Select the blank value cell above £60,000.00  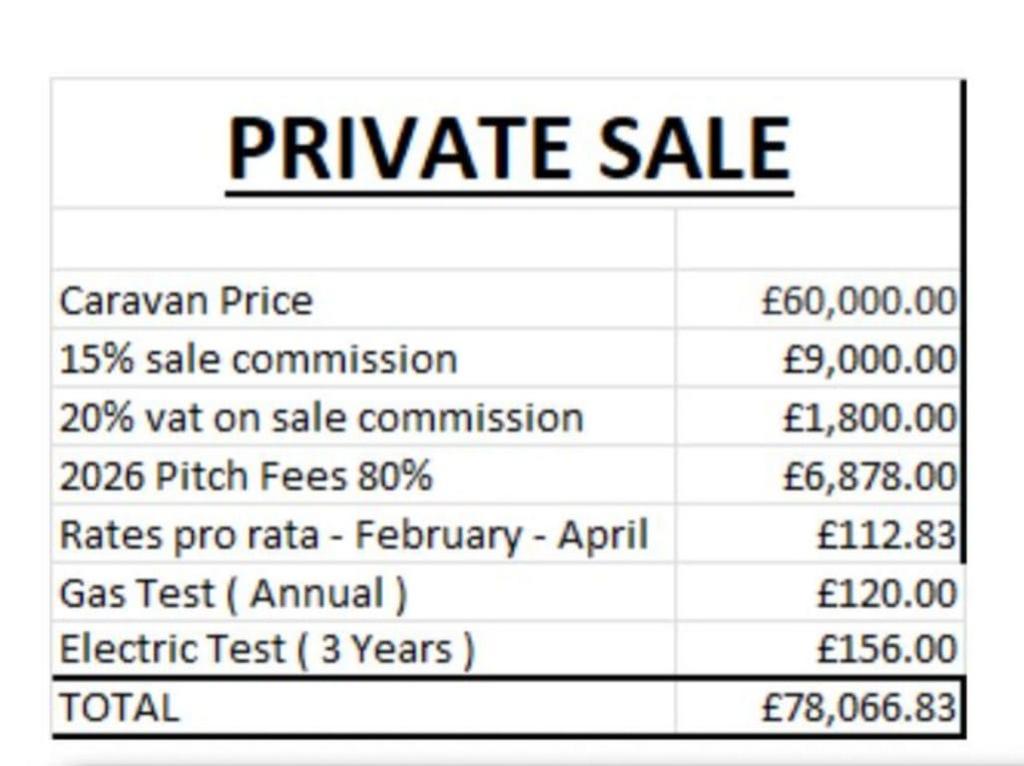click(818, 238)
